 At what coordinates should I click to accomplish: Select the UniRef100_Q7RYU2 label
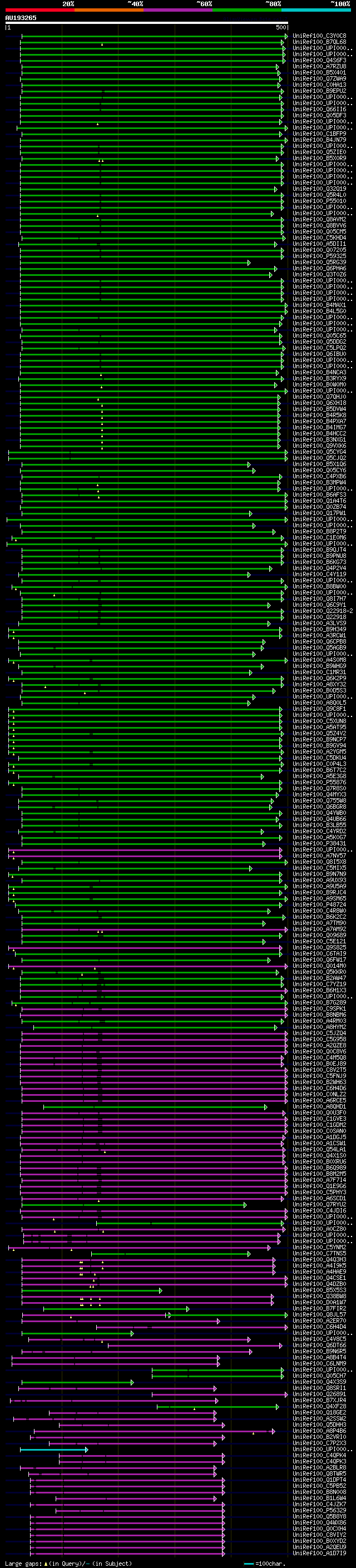click(319, 1205)
